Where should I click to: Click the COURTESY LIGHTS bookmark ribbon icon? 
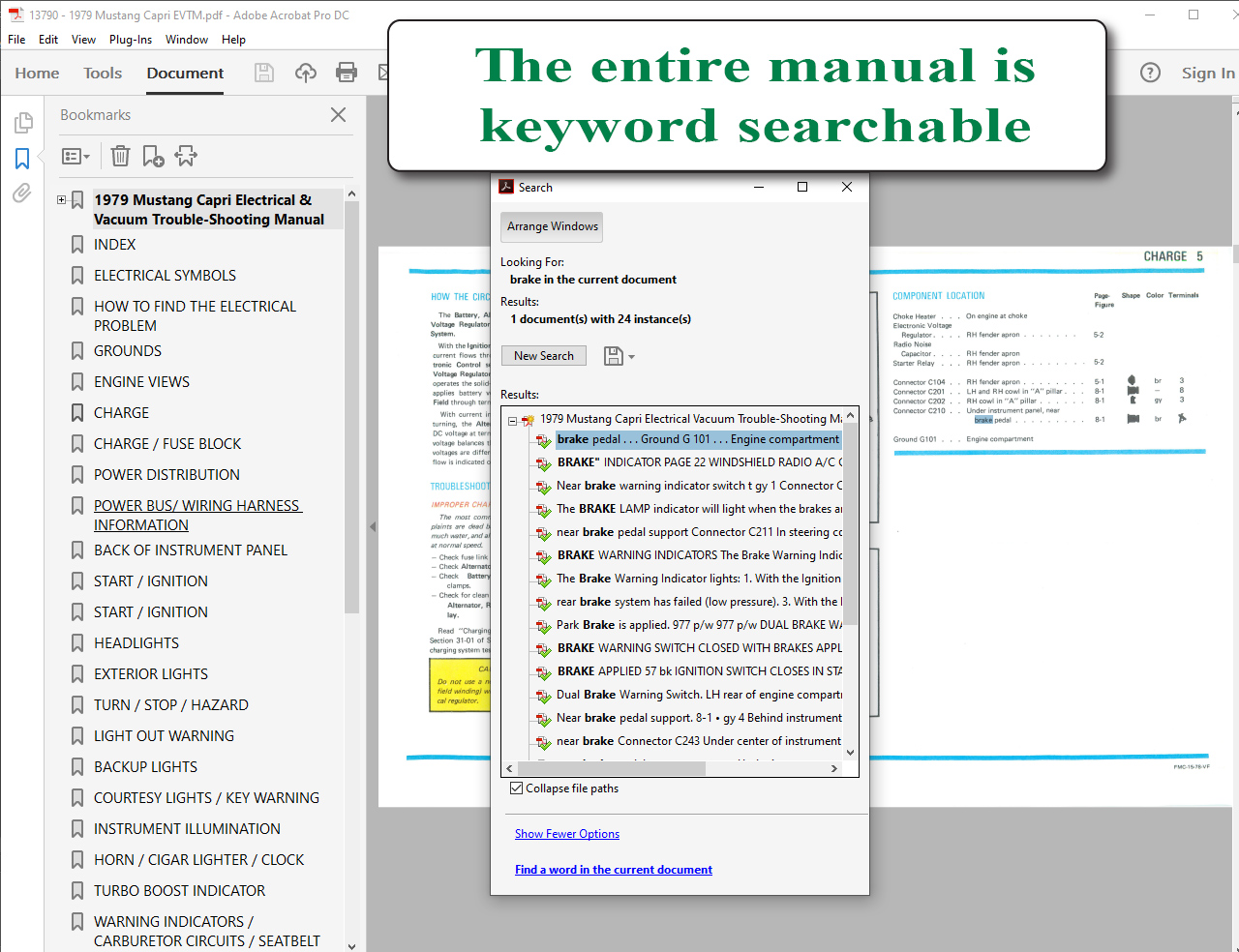tap(77, 798)
